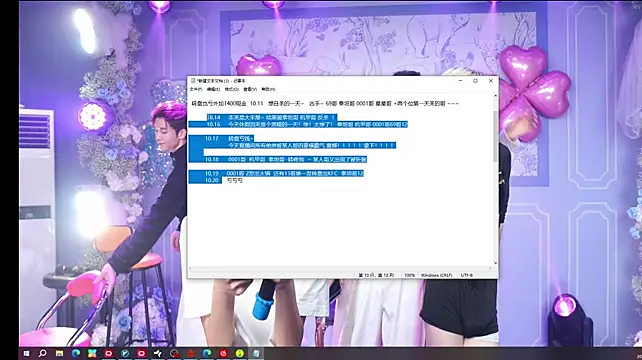Open the colorful four-square app on taskbar
The height and width of the screenshot is (360, 642).
92,353
